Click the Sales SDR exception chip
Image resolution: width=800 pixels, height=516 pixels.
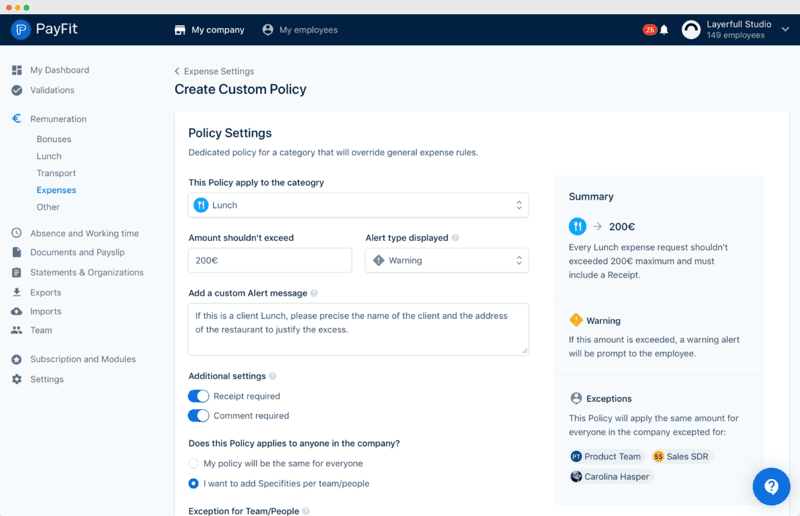click(682, 456)
